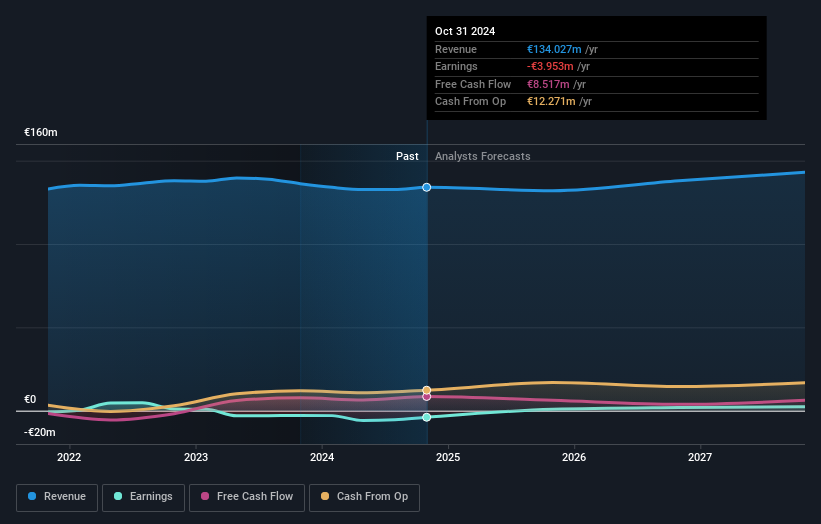Select the 2023 x-axis label
Viewport: 821px width, 524px height.
click(x=196, y=457)
